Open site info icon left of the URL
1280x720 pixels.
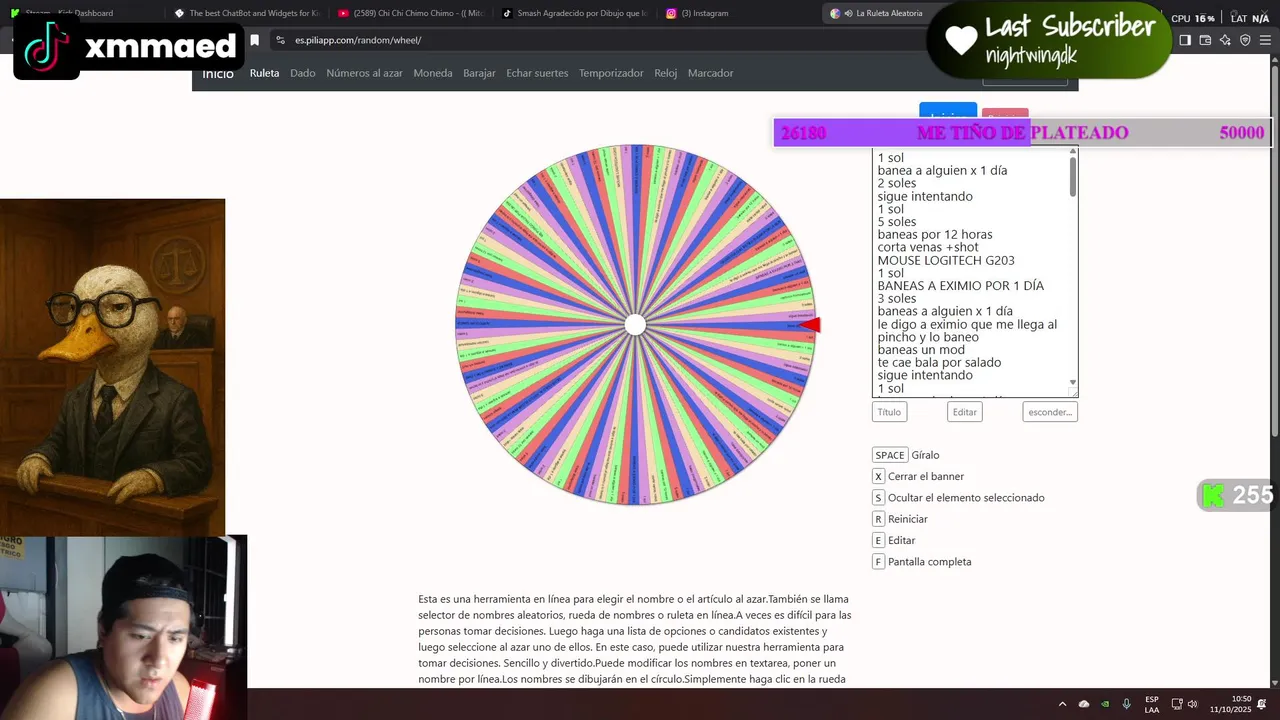[x=280, y=40]
